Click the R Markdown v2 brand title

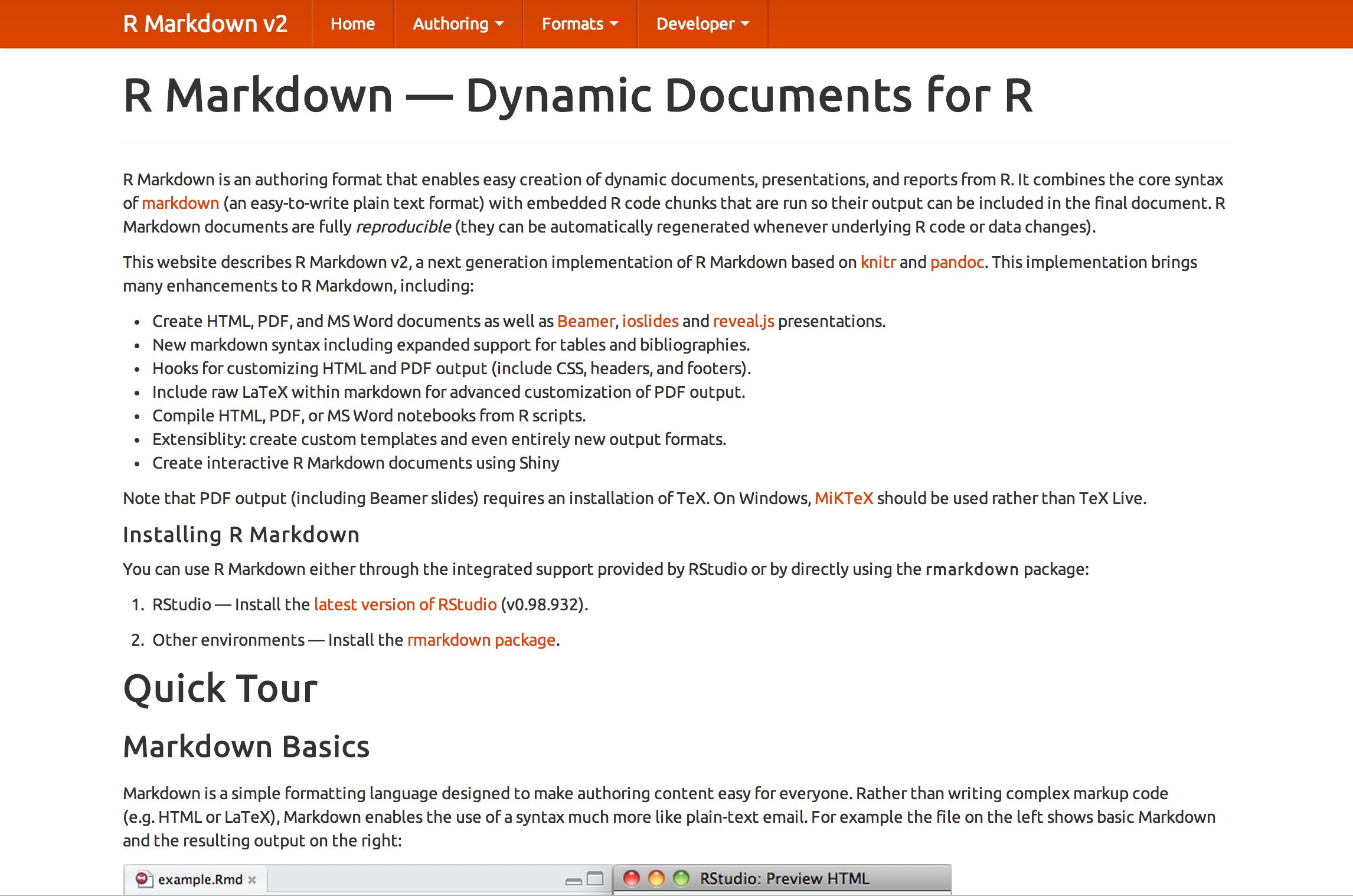[205, 24]
